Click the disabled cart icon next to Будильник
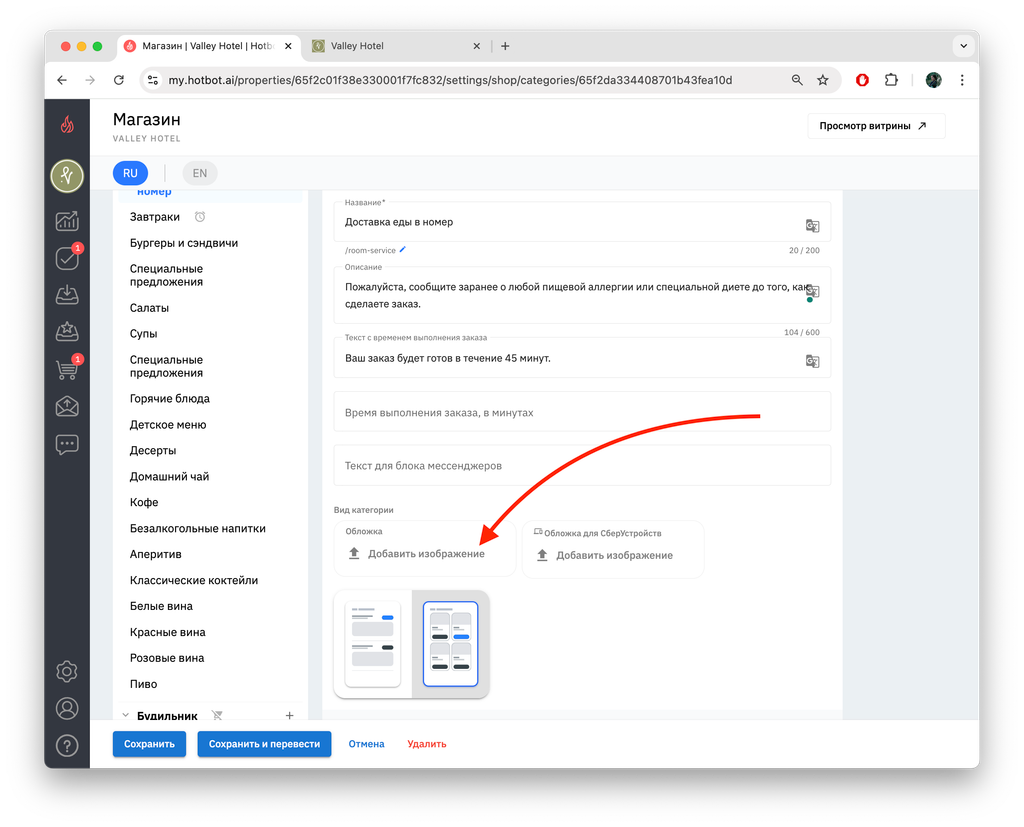This screenshot has height=827, width=1024. click(217, 715)
